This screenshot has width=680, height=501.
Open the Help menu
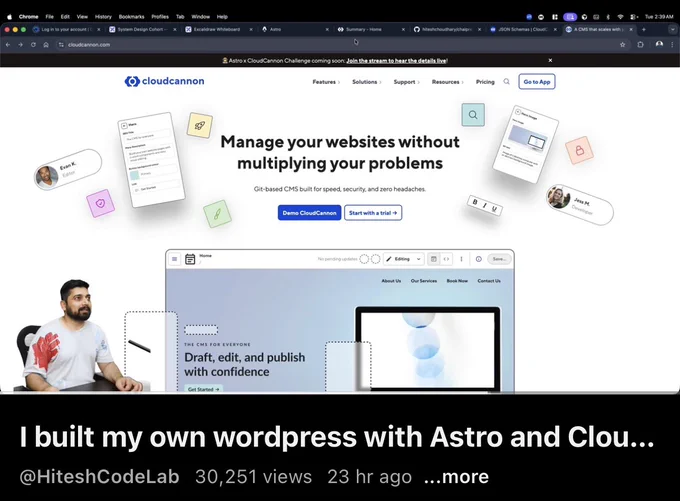click(x=222, y=16)
